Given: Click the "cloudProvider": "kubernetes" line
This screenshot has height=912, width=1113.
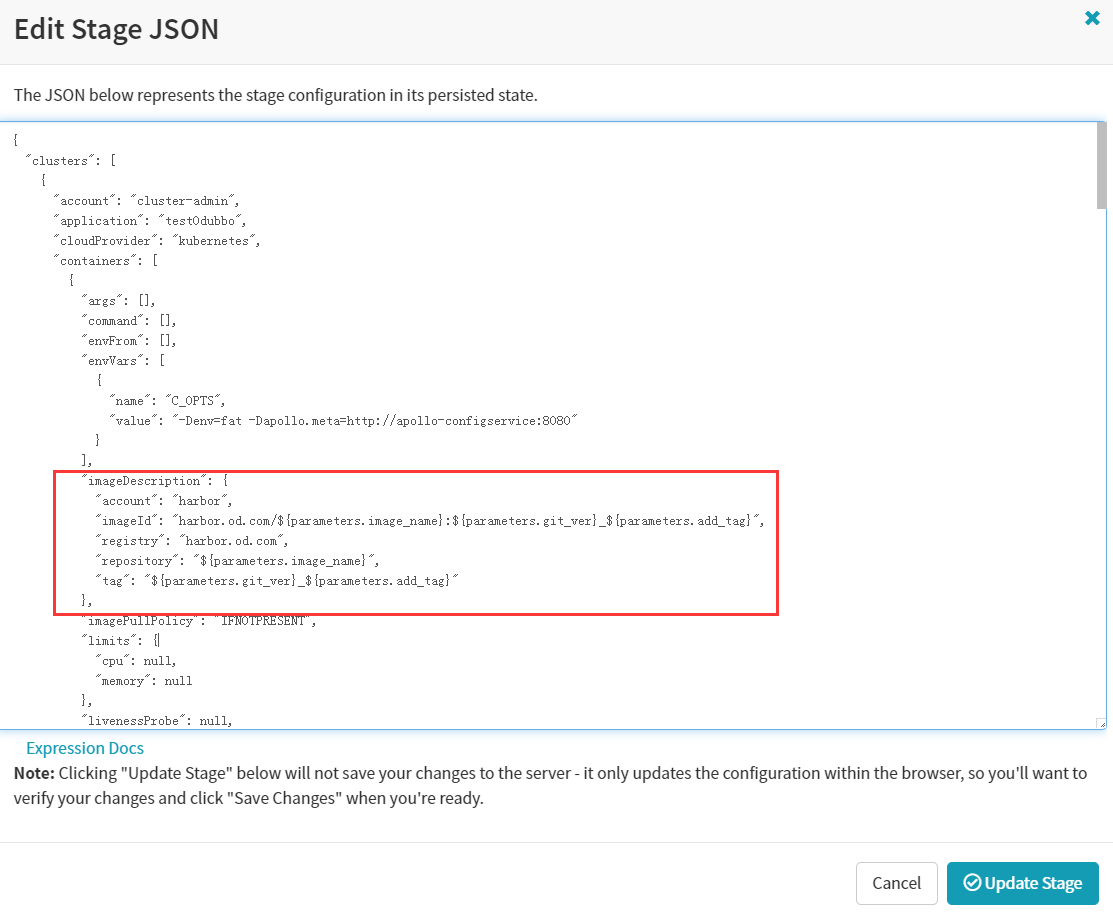Looking at the screenshot, I should pos(157,241).
